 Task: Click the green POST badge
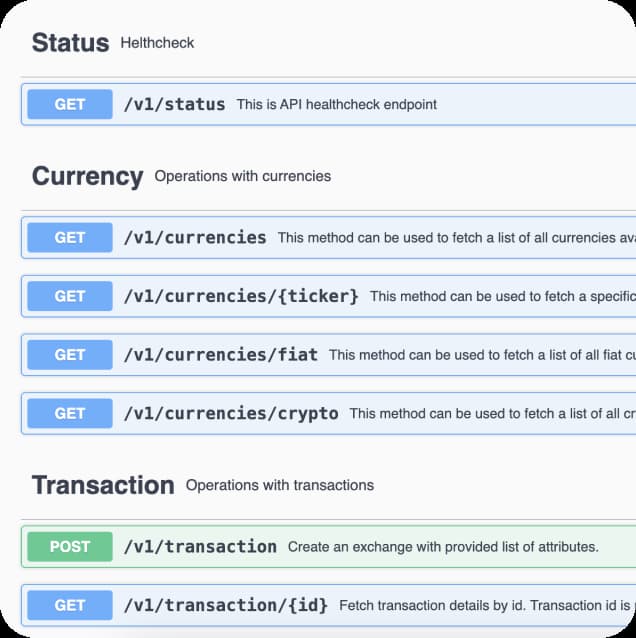point(70,547)
